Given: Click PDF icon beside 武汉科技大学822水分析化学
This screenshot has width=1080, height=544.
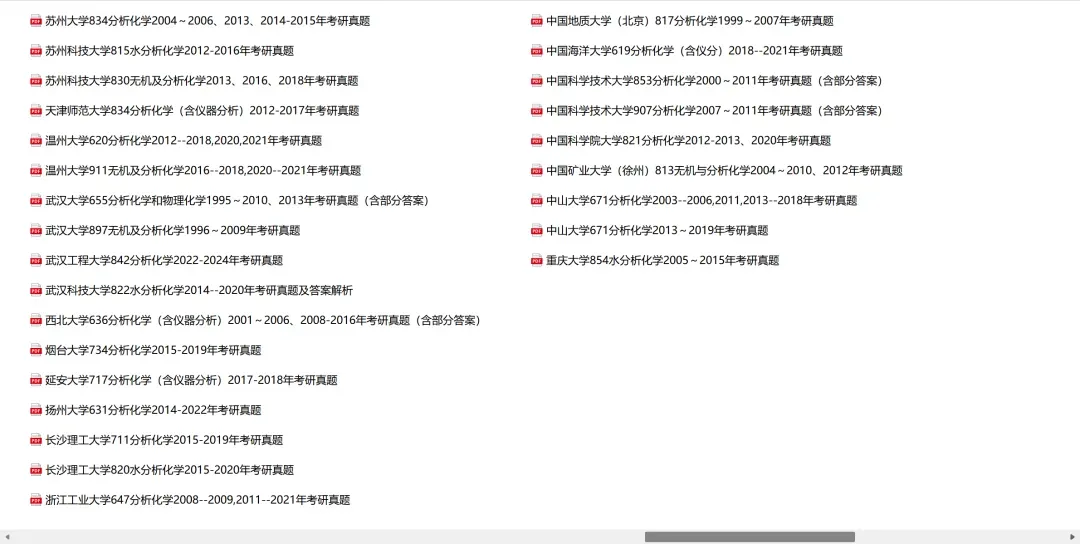Looking at the screenshot, I should (x=36, y=291).
